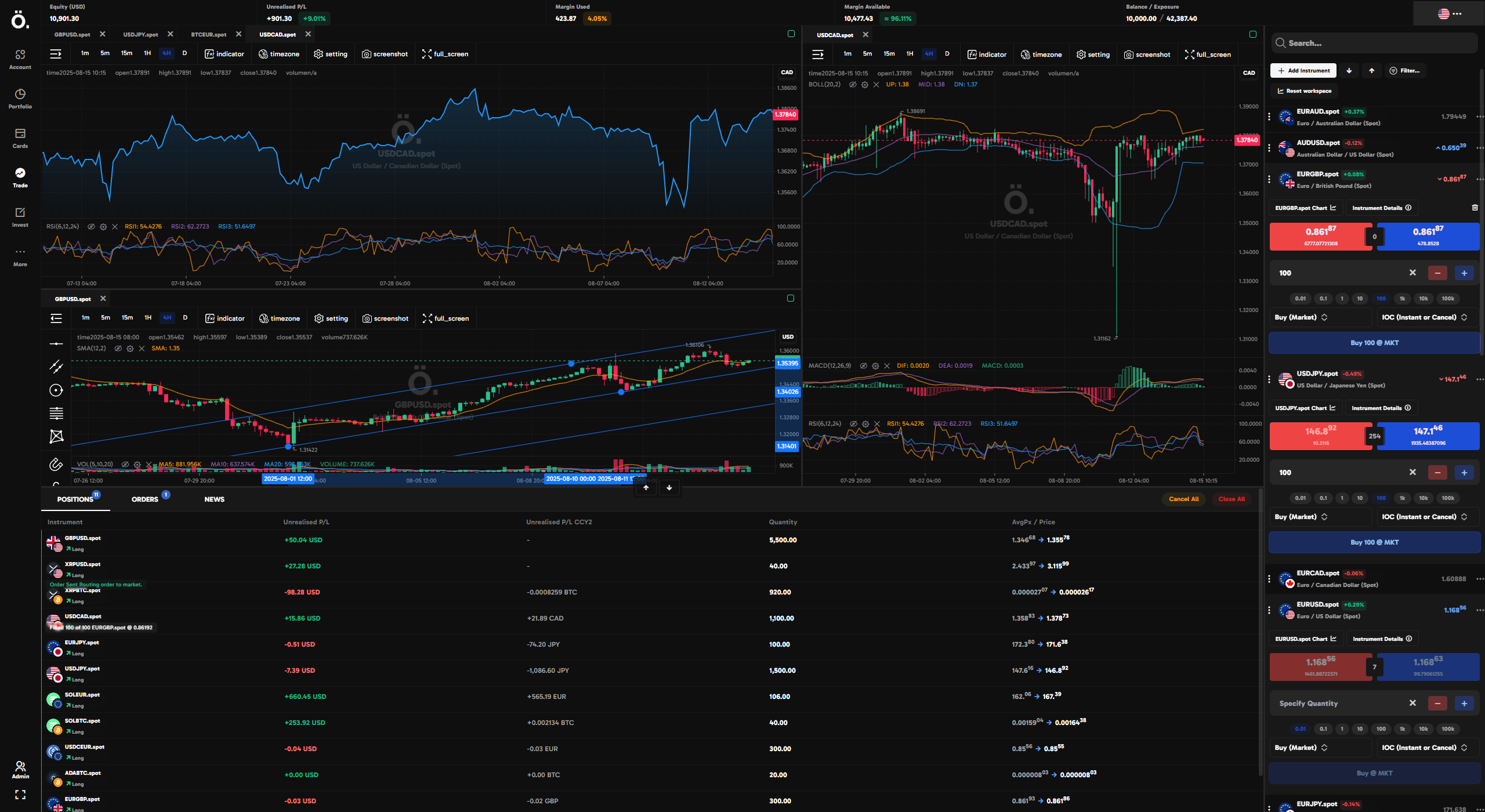Viewport: 1485px width, 812px height.
Task: Select 1H timeframe in GBPUSD chart
Action: coord(148,318)
